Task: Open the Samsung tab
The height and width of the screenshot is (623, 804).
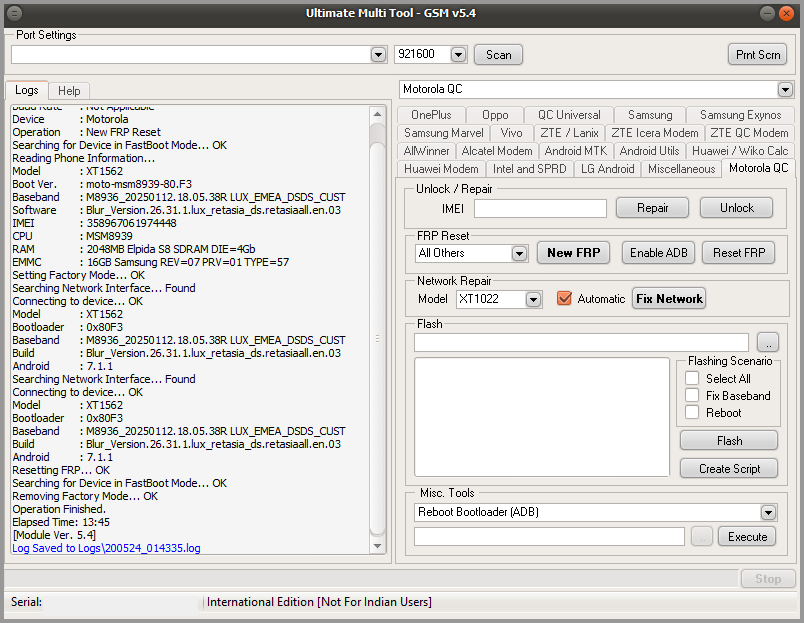Action: click(x=650, y=115)
